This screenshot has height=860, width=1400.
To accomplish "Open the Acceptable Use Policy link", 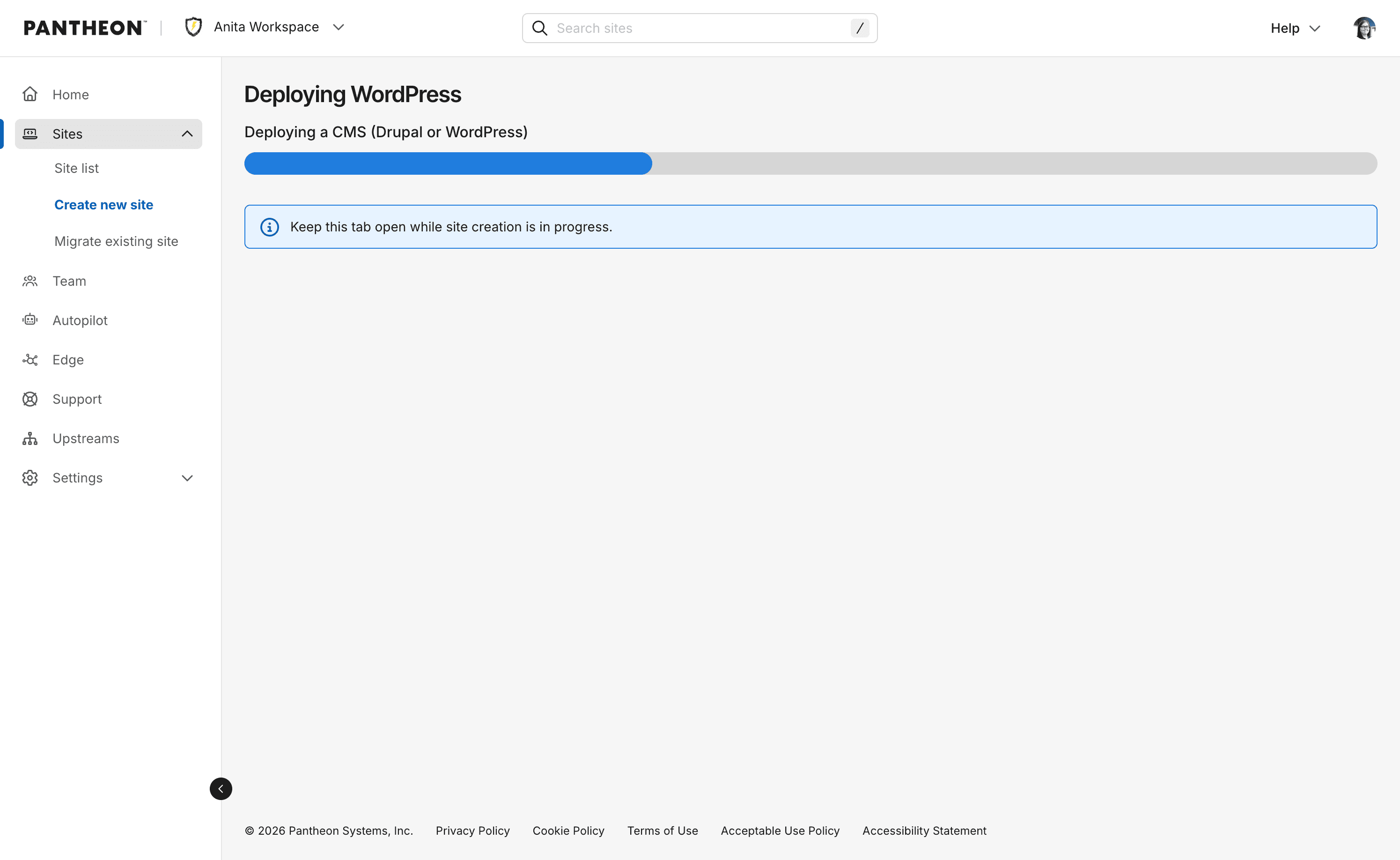I will [x=781, y=831].
